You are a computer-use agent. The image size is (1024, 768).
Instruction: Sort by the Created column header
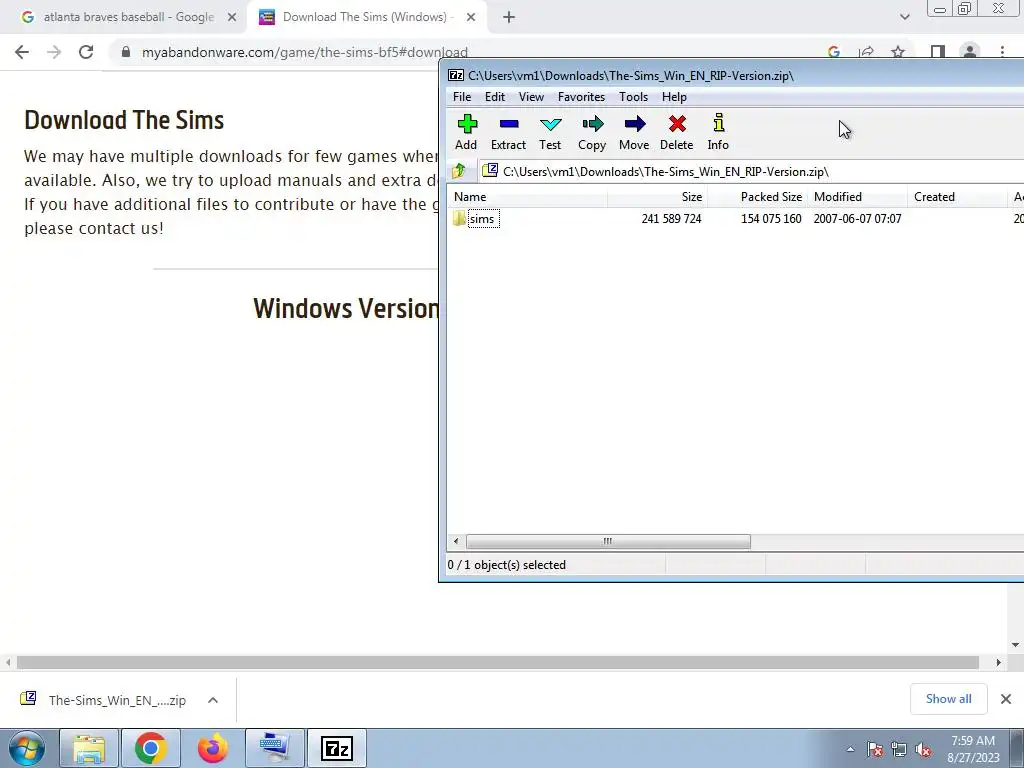(x=957, y=197)
